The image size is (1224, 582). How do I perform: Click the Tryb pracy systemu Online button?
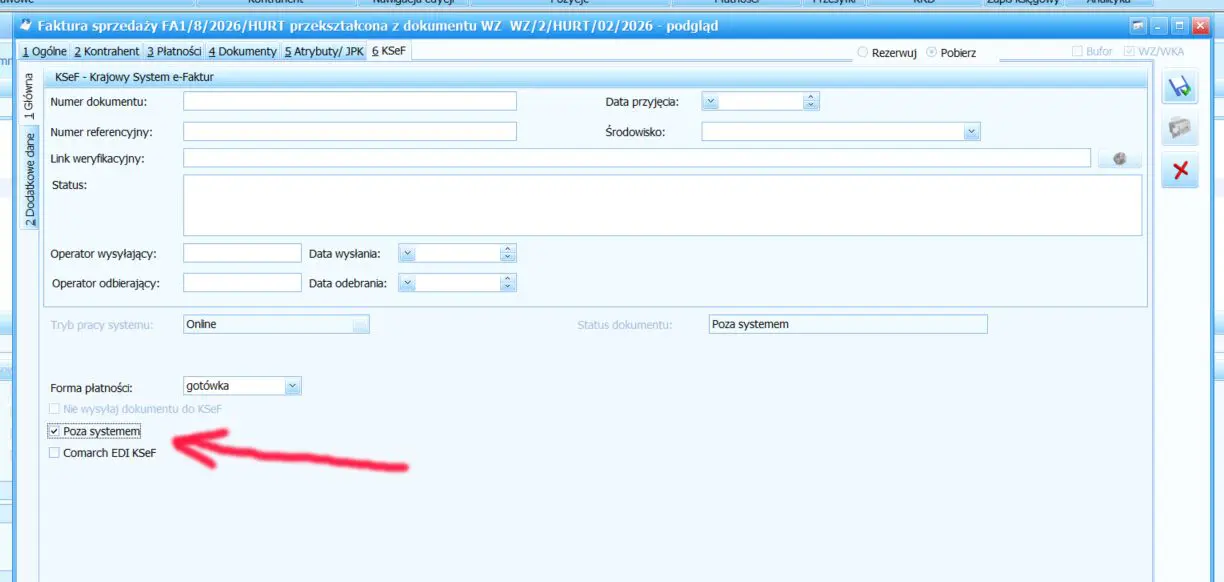[360, 324]
